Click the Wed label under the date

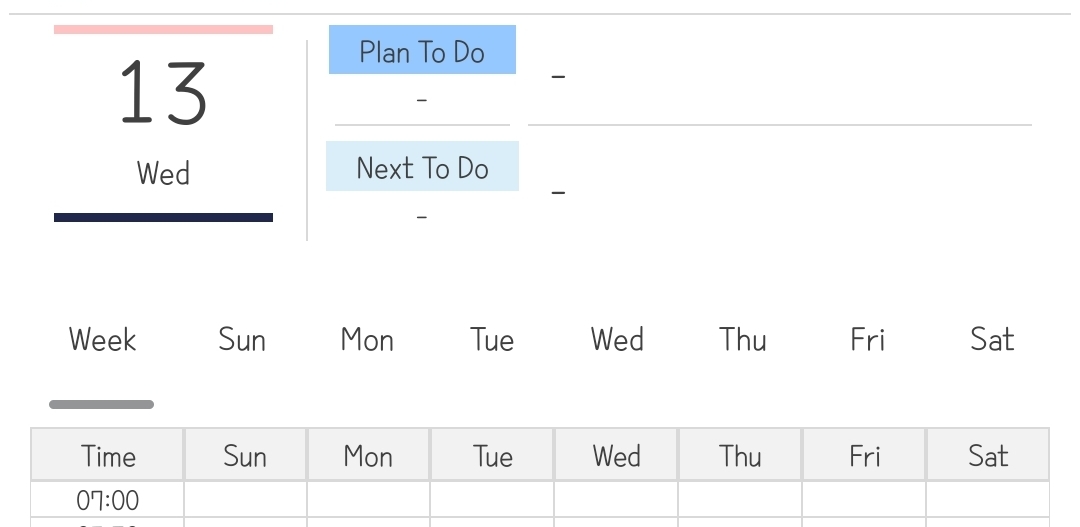click(163, 174)
